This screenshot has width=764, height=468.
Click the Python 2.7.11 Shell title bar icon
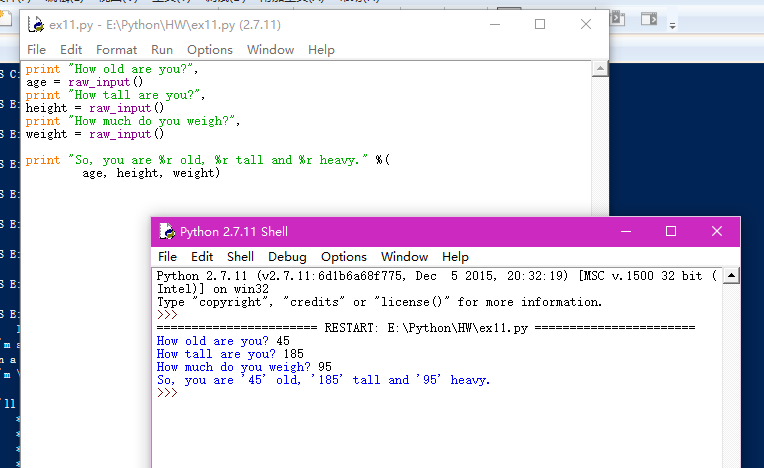166,231
